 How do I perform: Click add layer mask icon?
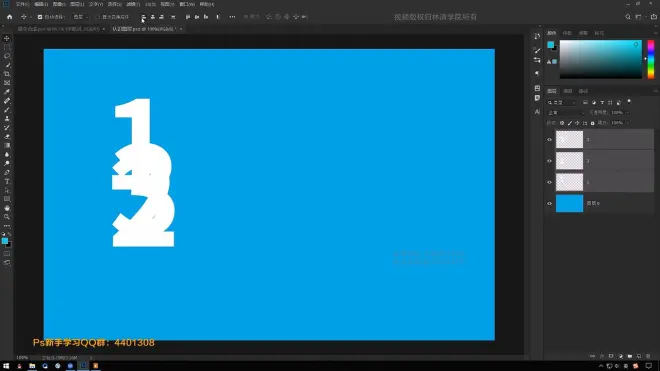tap(611, 356)
